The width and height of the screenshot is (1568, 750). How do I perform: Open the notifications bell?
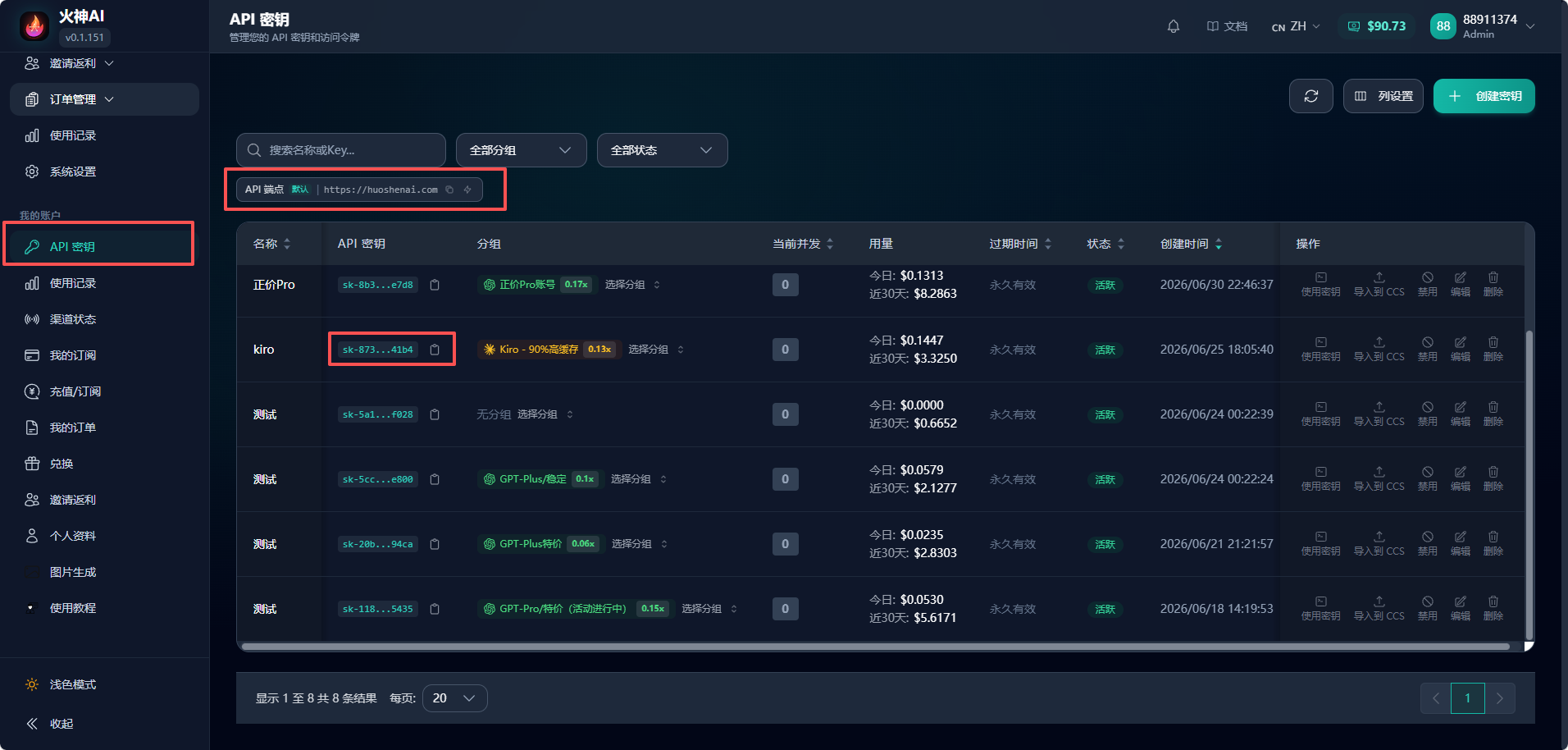tap(1174, 26)
